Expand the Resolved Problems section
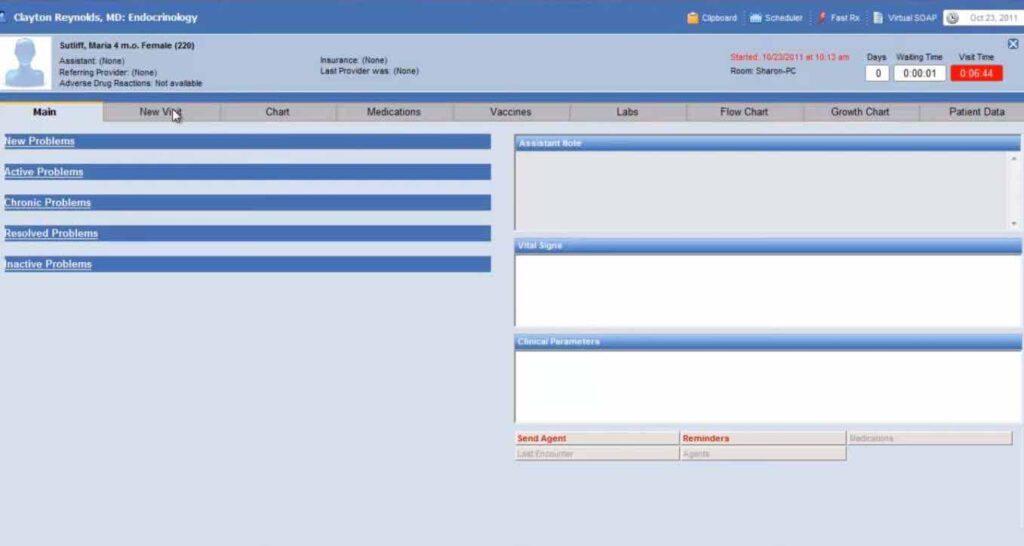The image size is (1024, 546). [x=248, y=233]
